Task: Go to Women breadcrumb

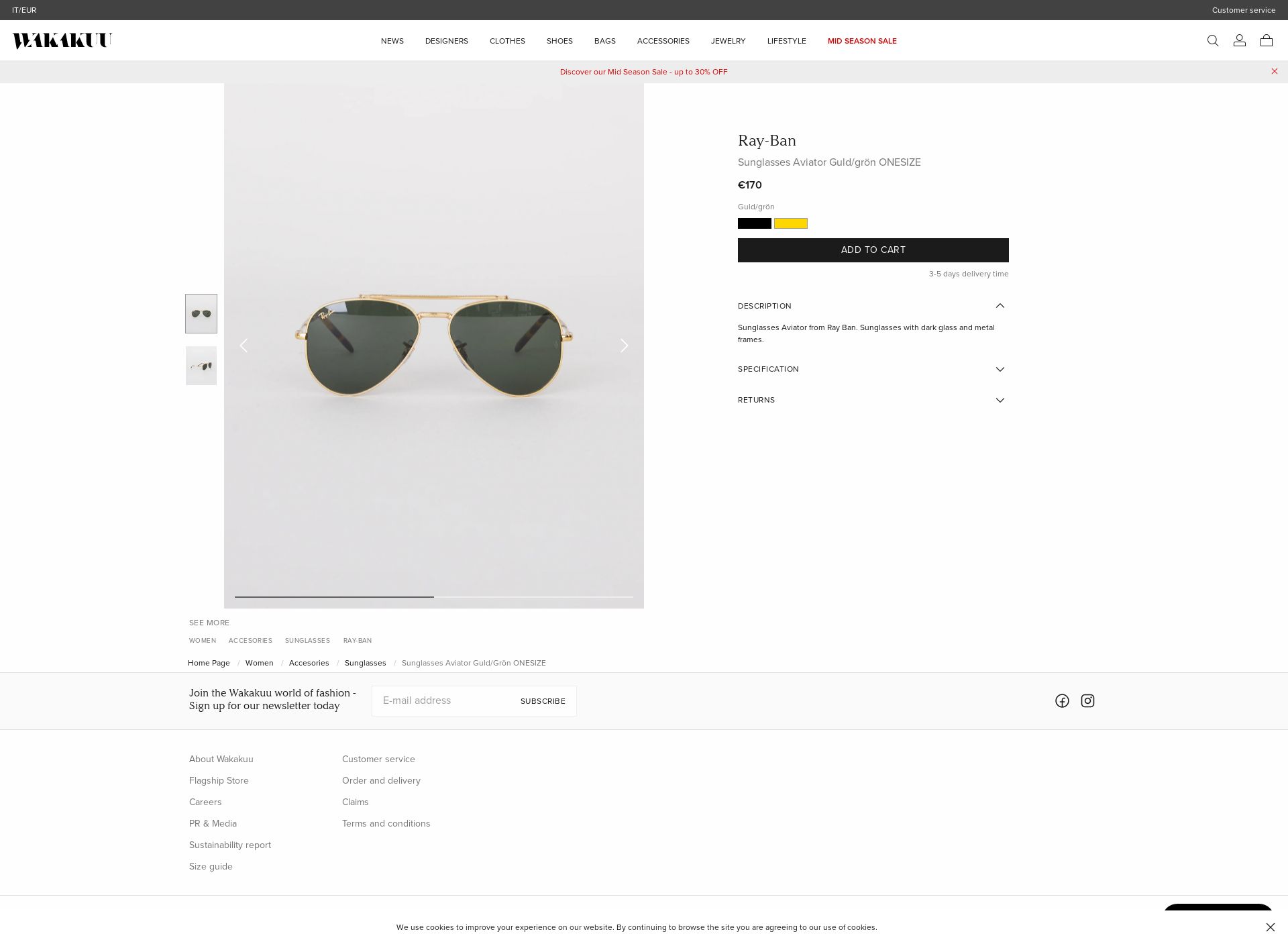Action: coord(260,663)
